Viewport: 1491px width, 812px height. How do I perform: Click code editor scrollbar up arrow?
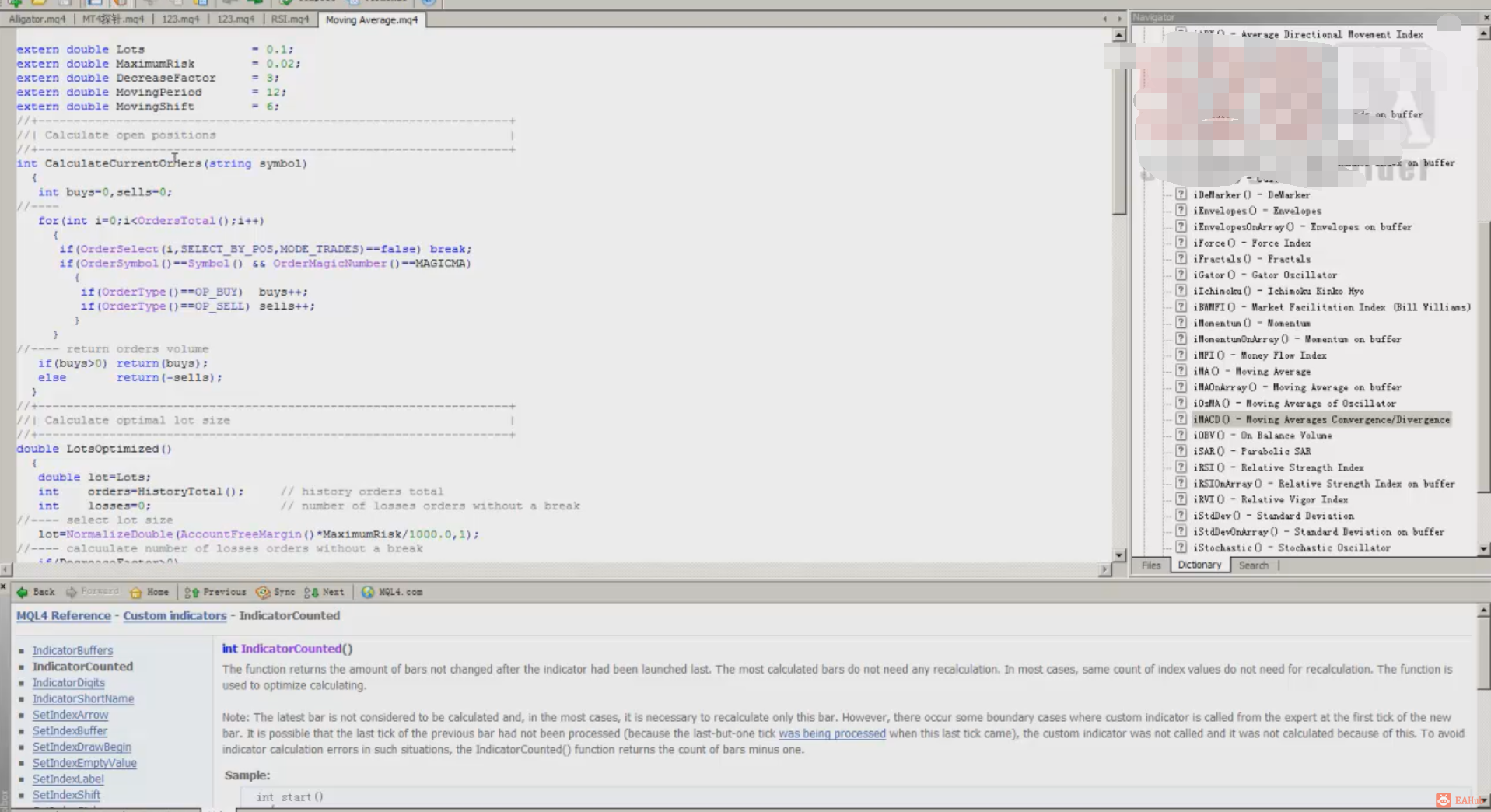pos(1118,35)
